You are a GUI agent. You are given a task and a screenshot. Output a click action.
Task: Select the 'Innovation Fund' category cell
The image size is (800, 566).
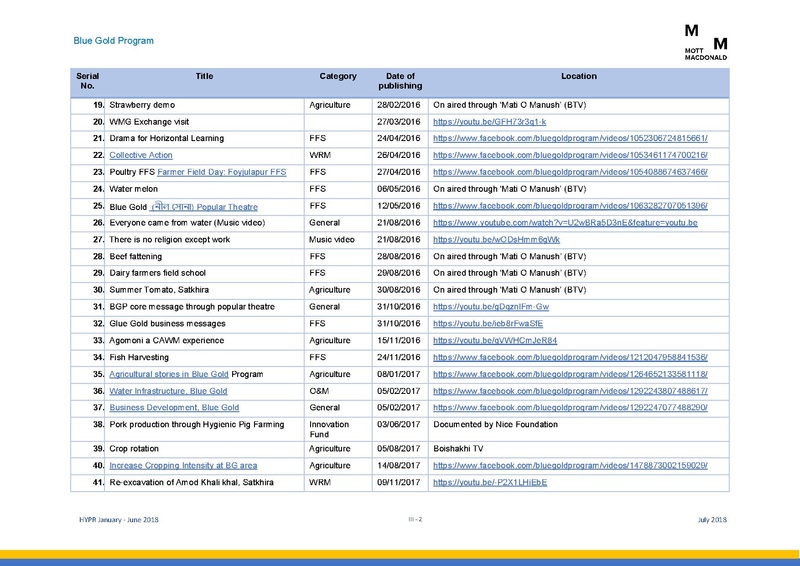329,429
